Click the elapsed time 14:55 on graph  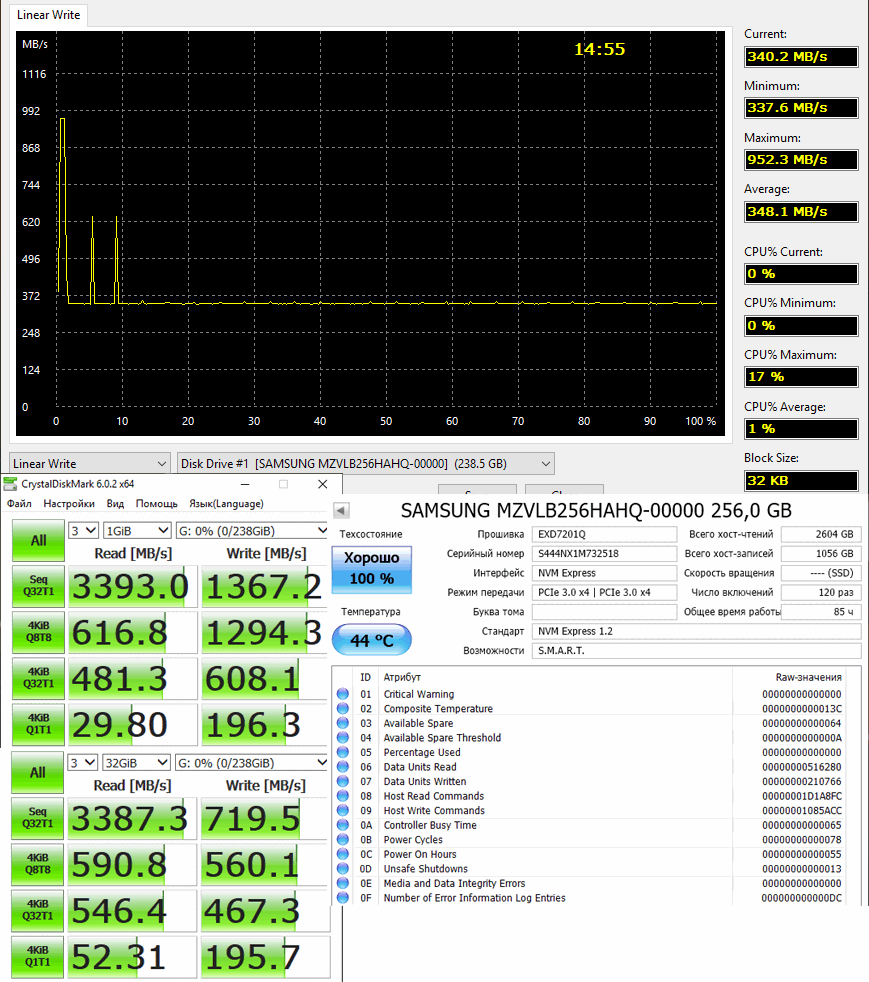600,49
